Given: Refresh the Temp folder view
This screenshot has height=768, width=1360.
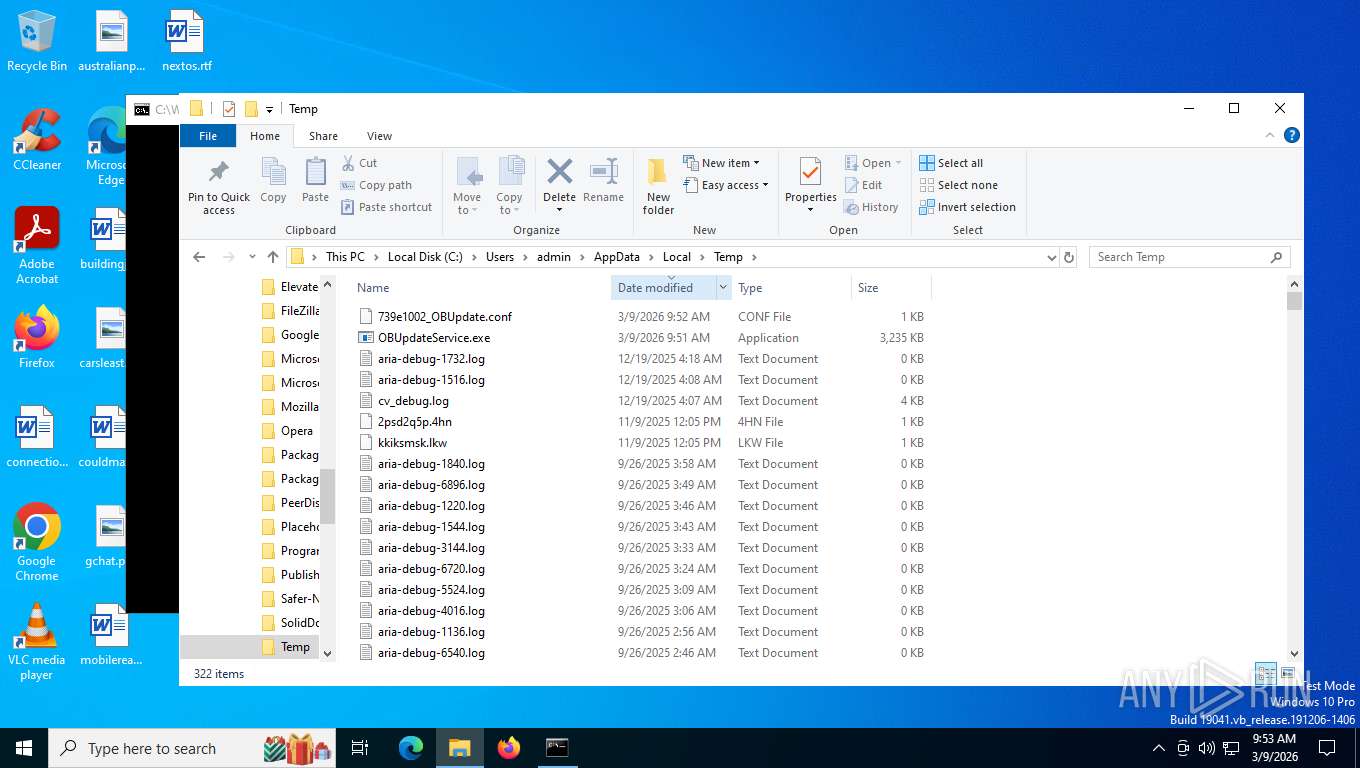Looking at the screenshot, I should pyautogui.click(x=1069, y=257).
